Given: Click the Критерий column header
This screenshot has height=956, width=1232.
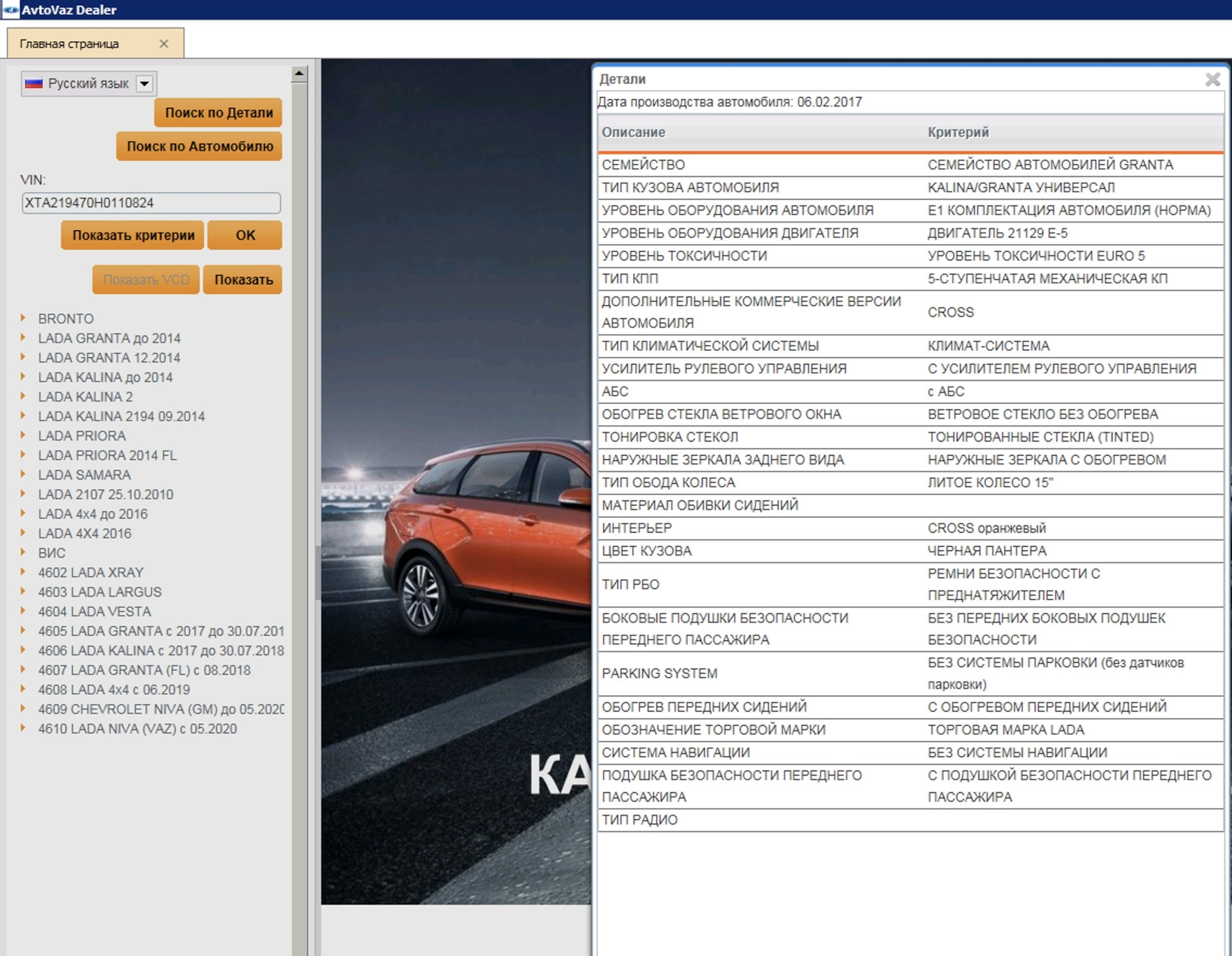Looking at the screenshot, I should [958, 132].
